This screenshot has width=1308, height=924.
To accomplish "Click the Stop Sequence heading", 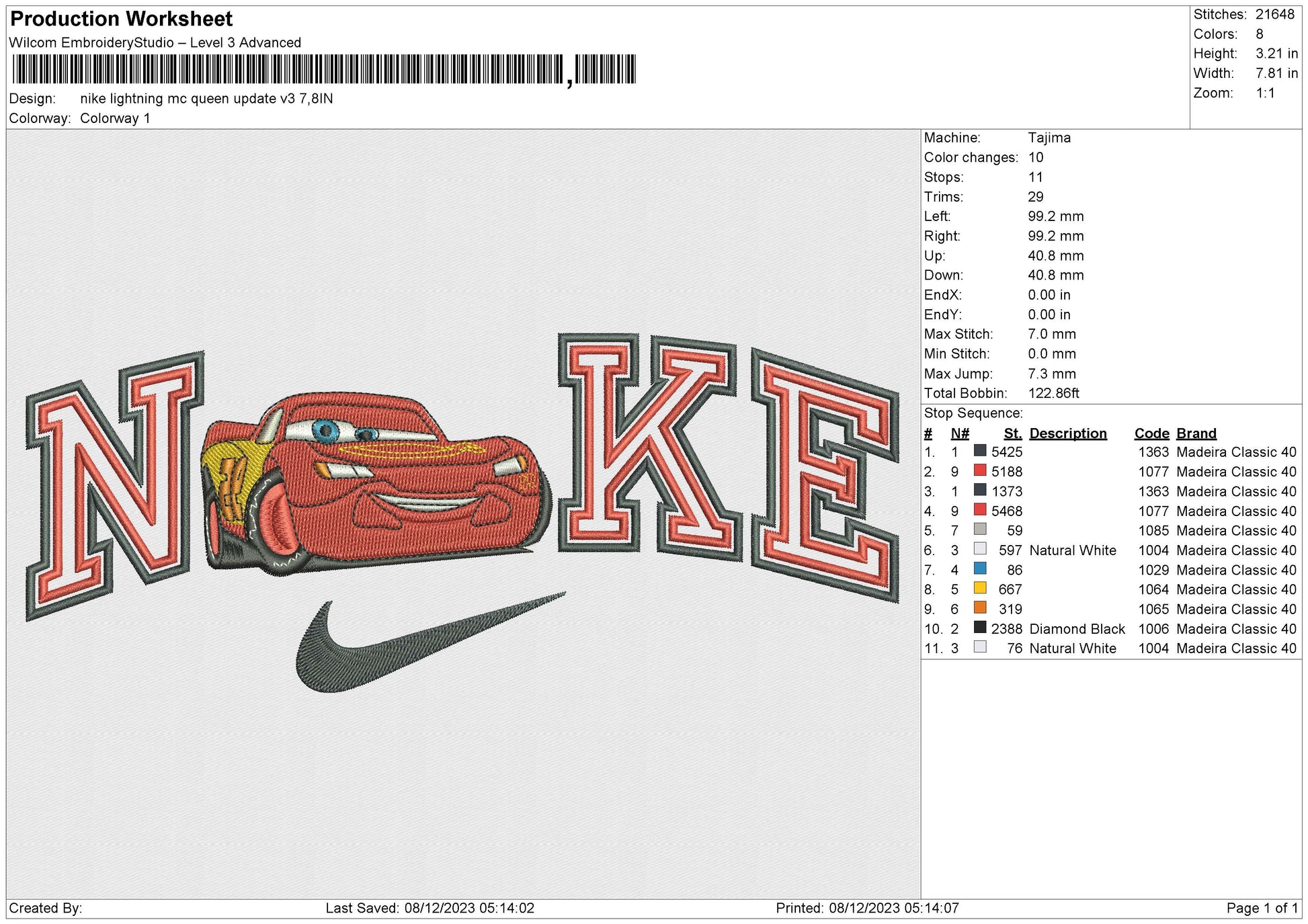I will [x=973, y=413].
